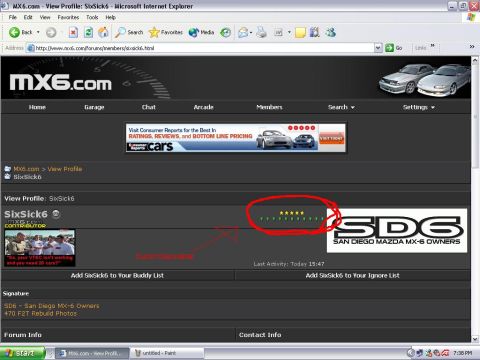This screenshot has width=480, height=360.
Task: Open the Mail icon dropdown arrow
Action: (x=251, y=32)
